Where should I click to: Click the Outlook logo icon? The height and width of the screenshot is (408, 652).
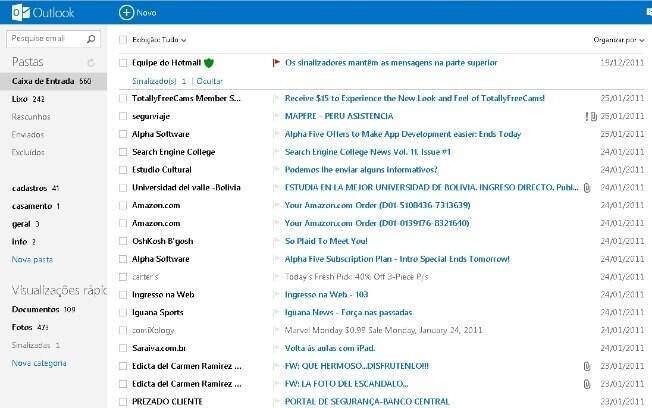20,12
